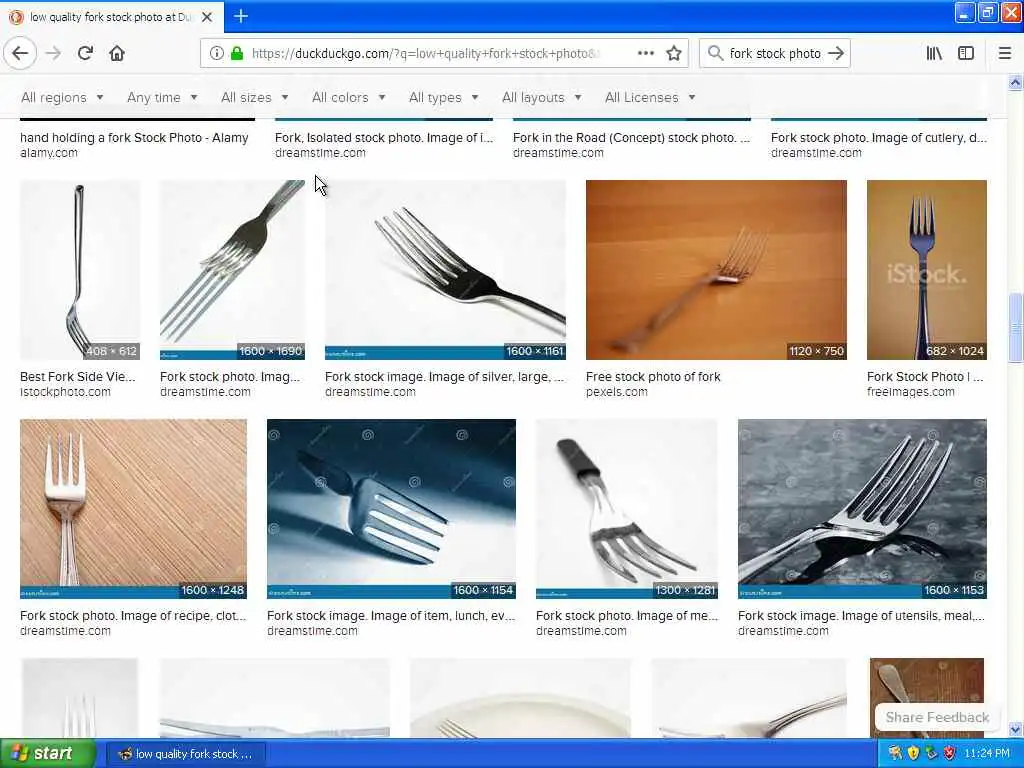Click 'Fork Stock Photo' freeimages title
This screenshot has height=768, width=1024.
point(925,377)
